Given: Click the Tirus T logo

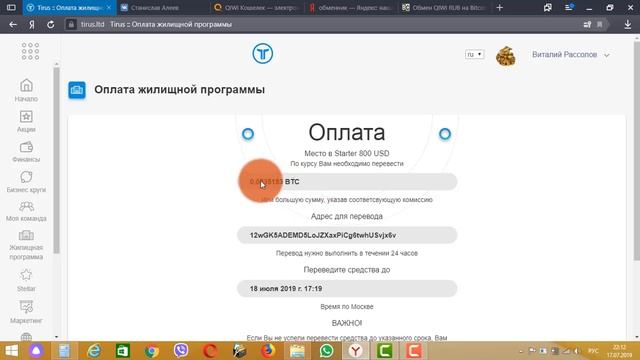Looking at the screenshot, I should (262, 53).
